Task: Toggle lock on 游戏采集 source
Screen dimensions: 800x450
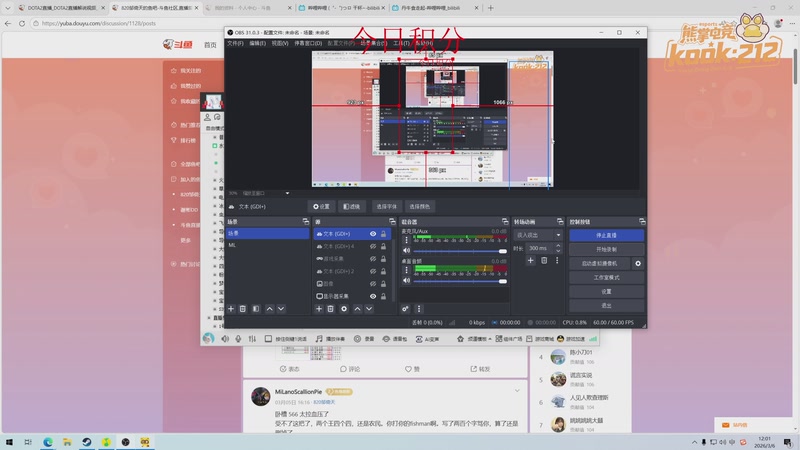Action: 383,259
